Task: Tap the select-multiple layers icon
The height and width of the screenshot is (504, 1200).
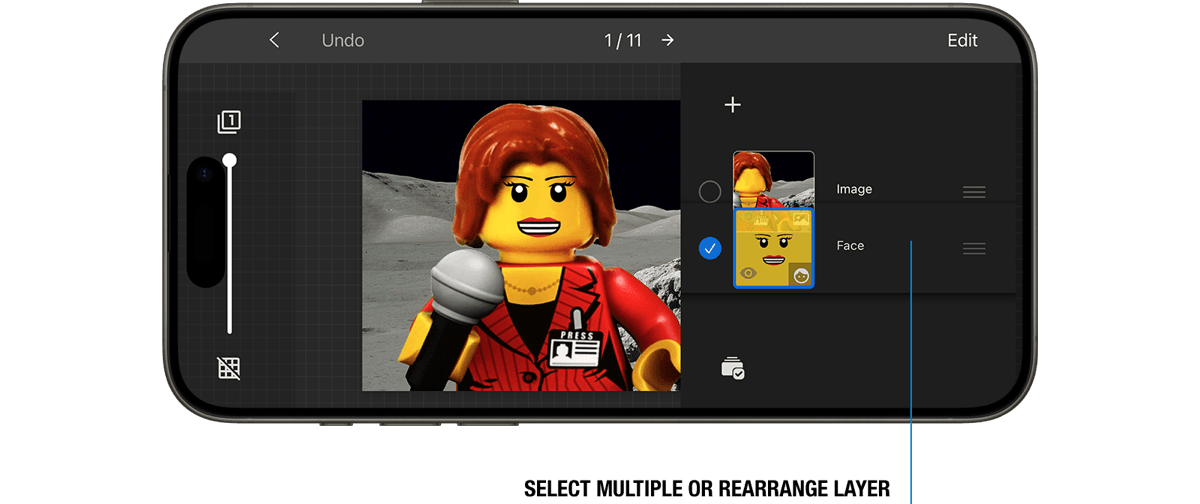Action: (x=733, y=369)
